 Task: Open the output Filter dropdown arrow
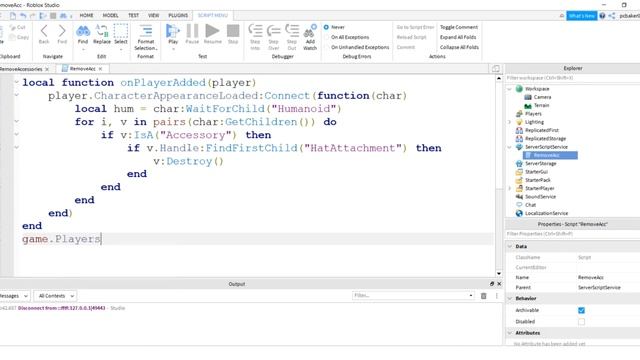pyautogui.click(x=471, y=296)
